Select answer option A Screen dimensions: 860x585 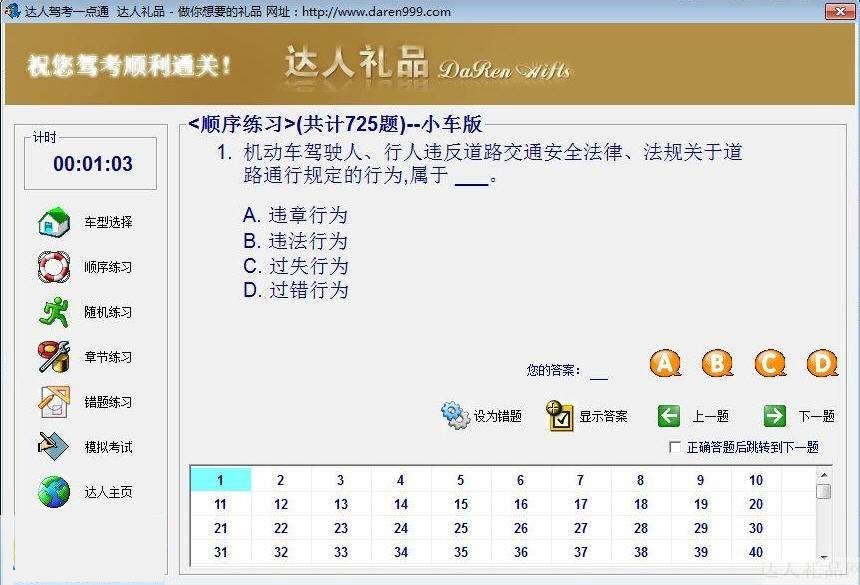click(x=665, y=363)
